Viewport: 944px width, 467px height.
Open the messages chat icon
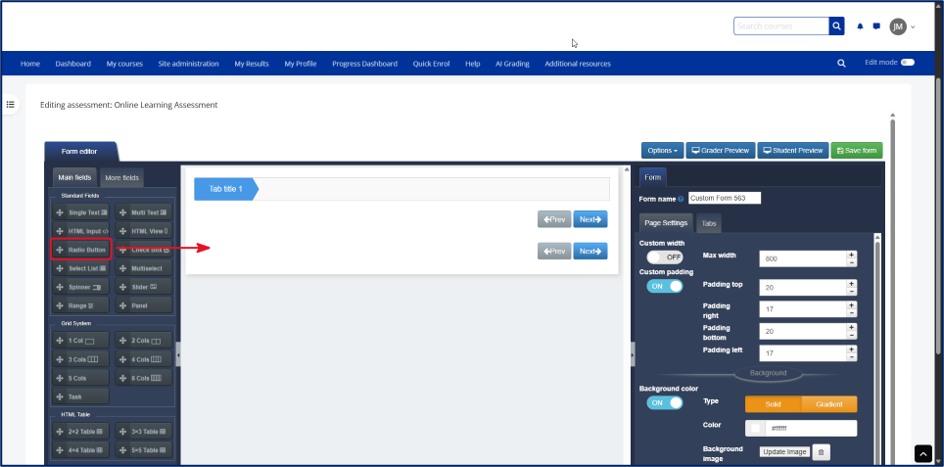tap(876, 26)
